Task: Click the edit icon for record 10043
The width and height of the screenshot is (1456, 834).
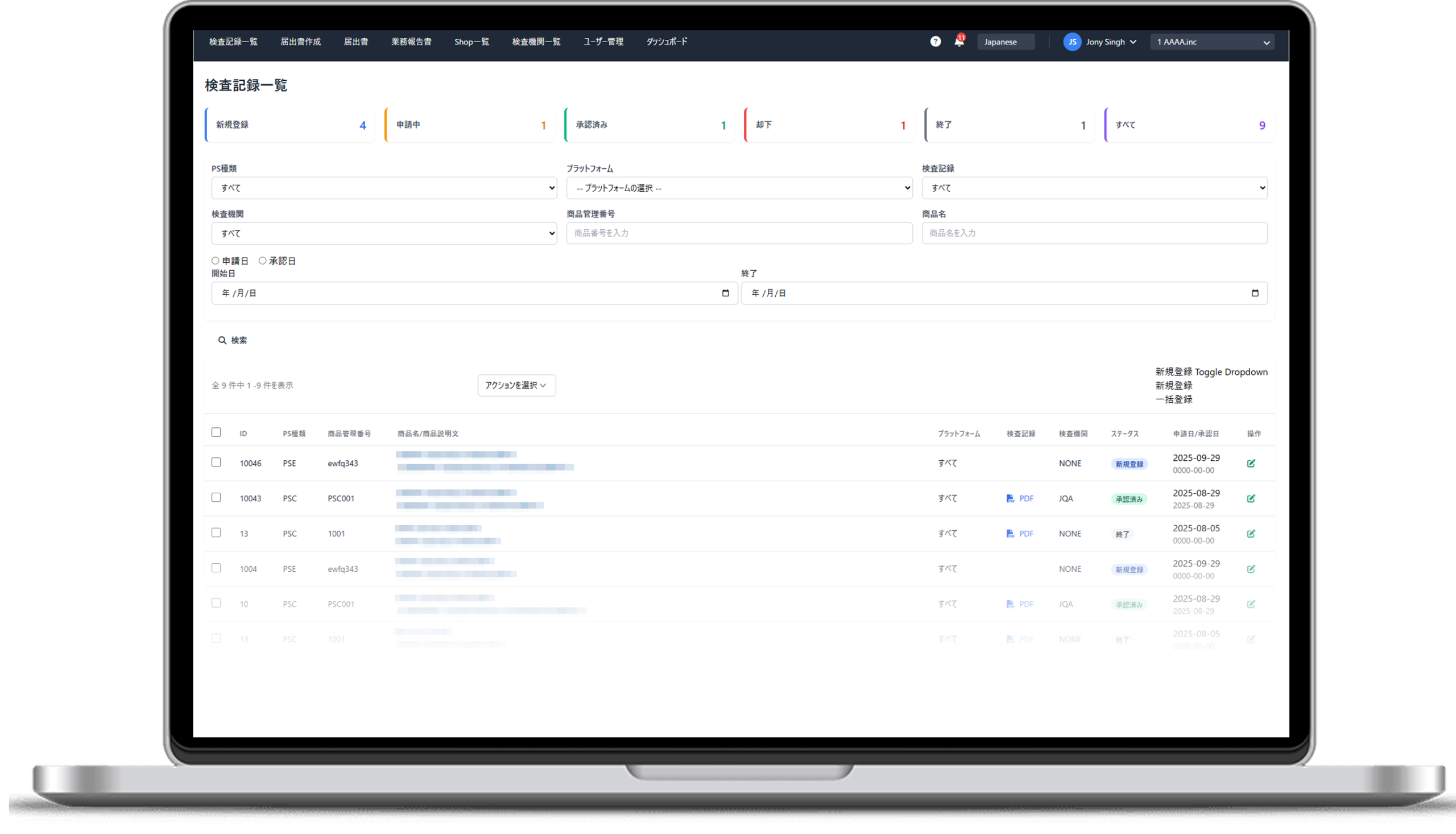Action: click(x=1251, y=498)
